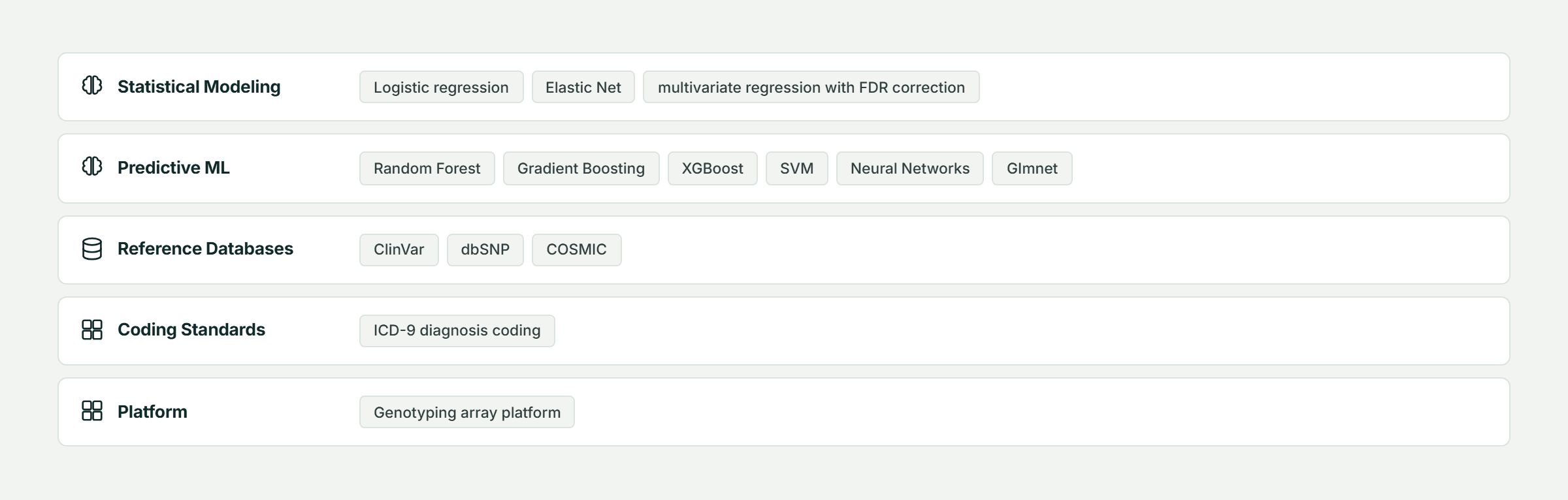This screenshot has width=1568, height=500.
Task: Select the ICD-9 diagnosis coding tag
Action: pyautogui.click(x=457, y=330)
